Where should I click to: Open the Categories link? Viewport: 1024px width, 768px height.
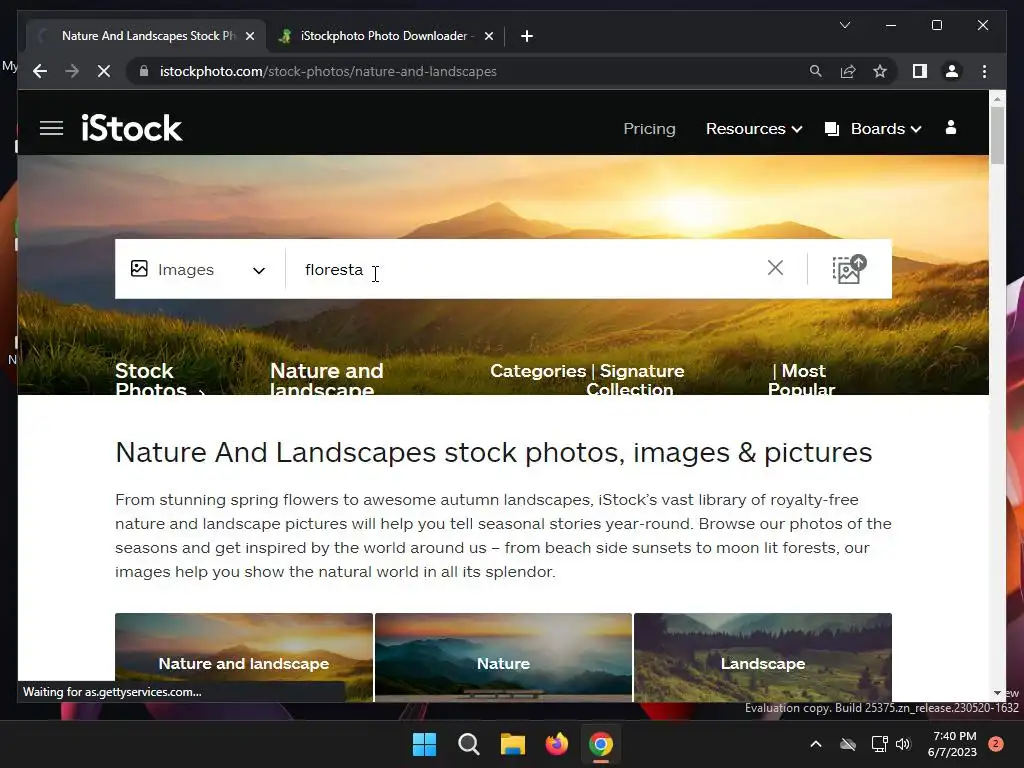point(537,371)
